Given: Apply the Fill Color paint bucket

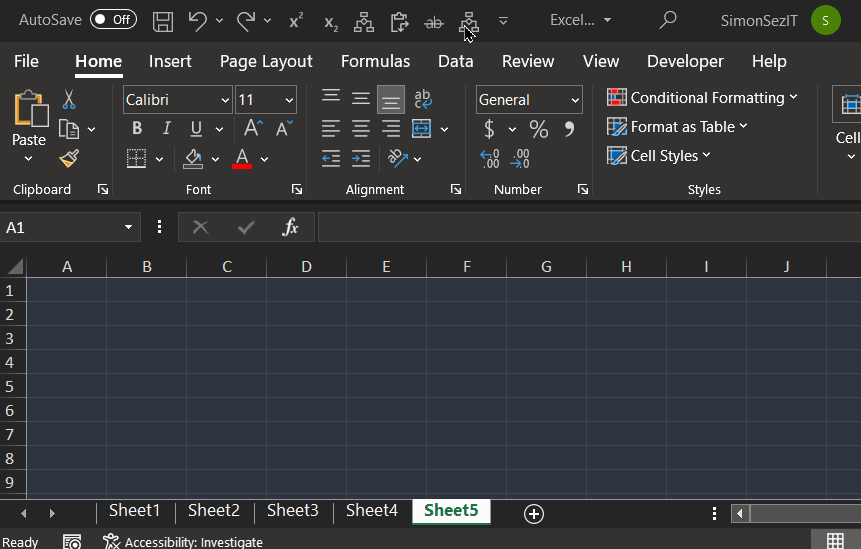Looking at the screenshot, I should [193, 159].
